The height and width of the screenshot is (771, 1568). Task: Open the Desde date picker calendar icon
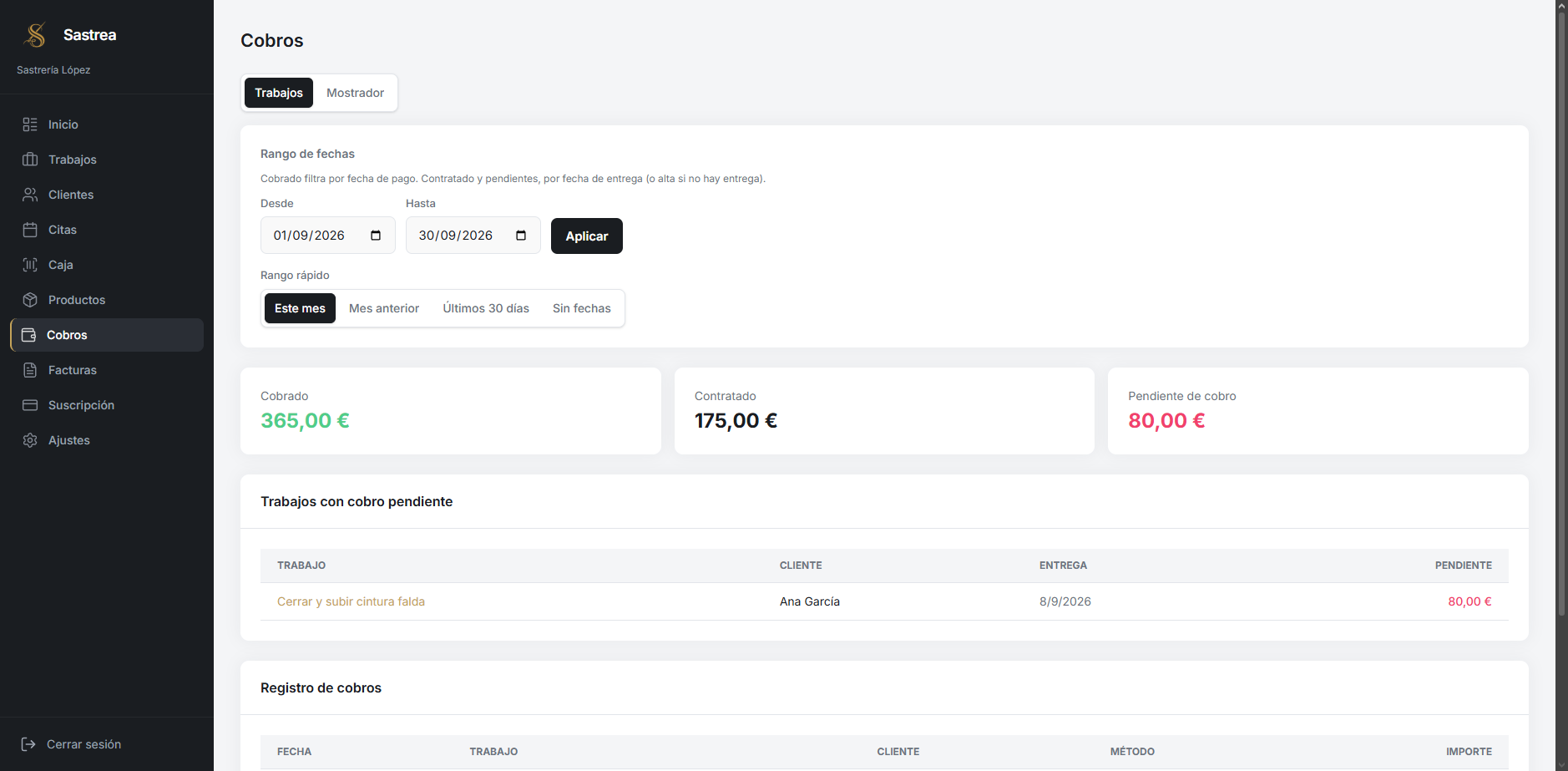point(376,236)
